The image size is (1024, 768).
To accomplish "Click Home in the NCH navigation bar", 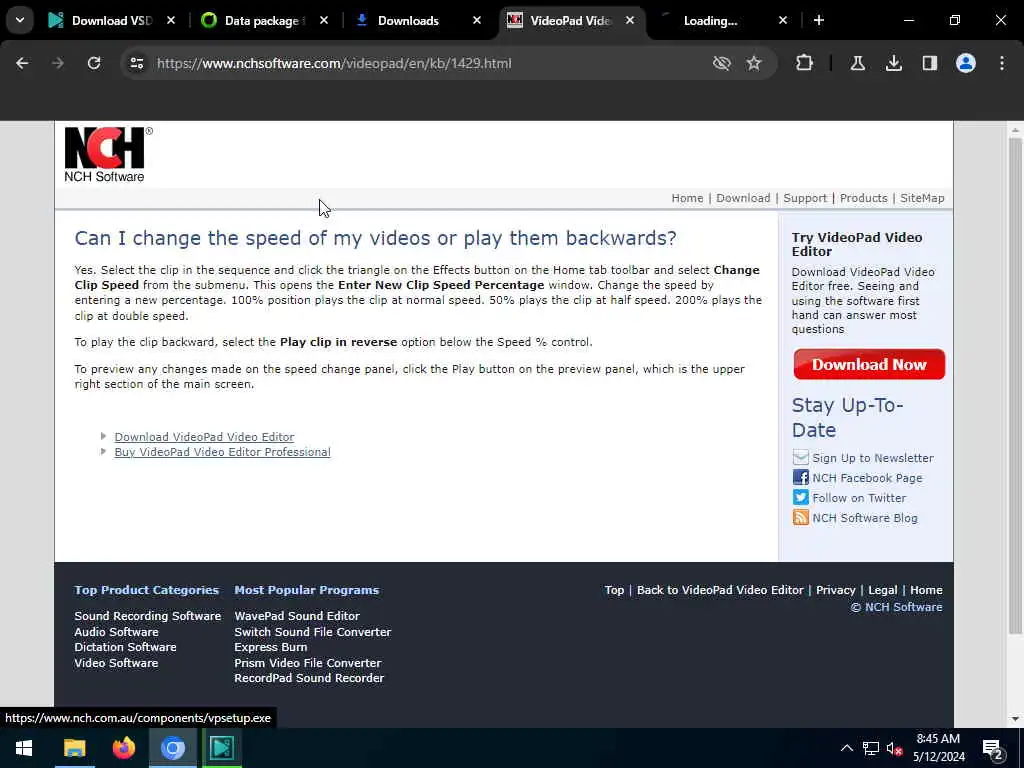I will click(x=687, y=198).
